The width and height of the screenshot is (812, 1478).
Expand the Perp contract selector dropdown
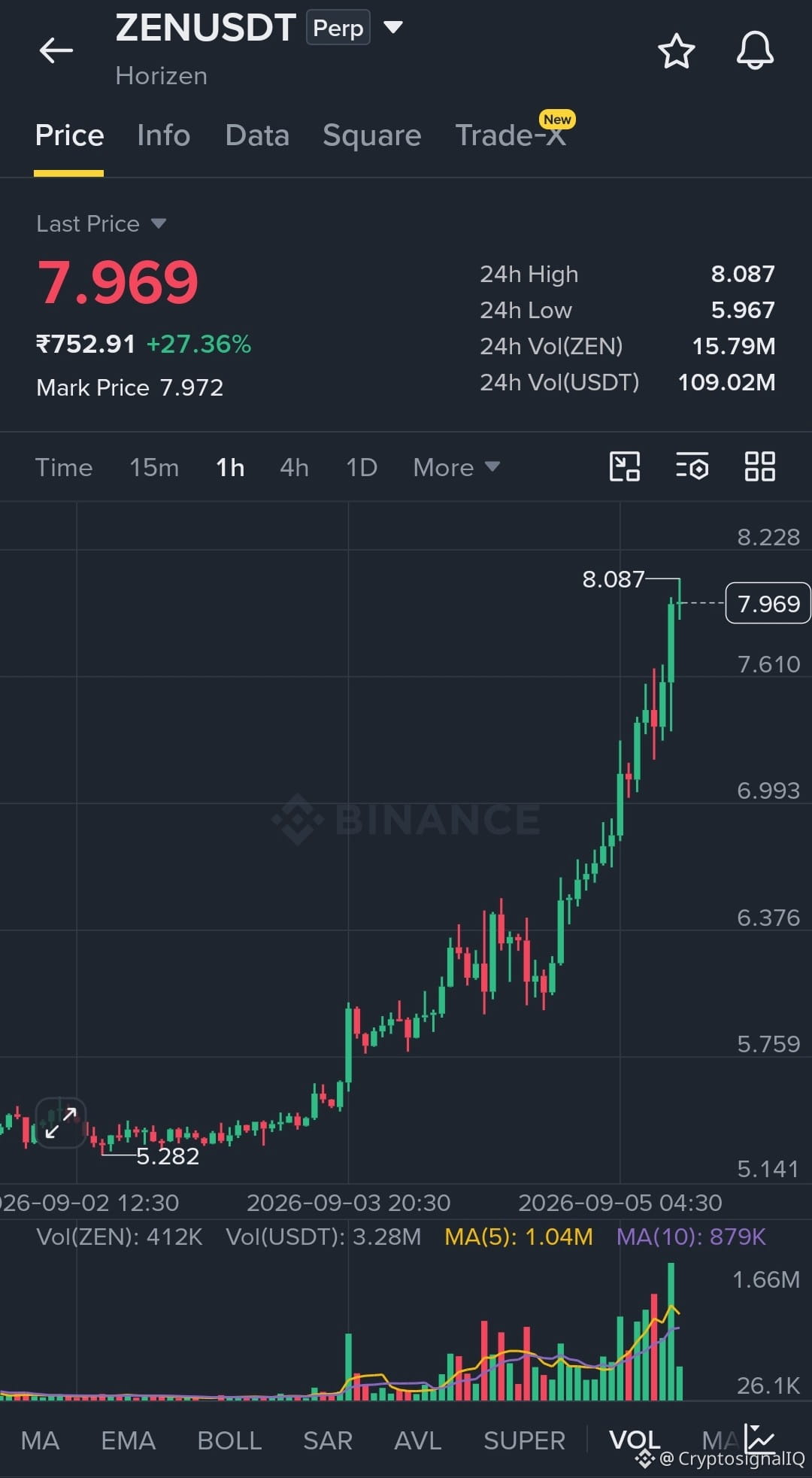click(x=393, y=28)
